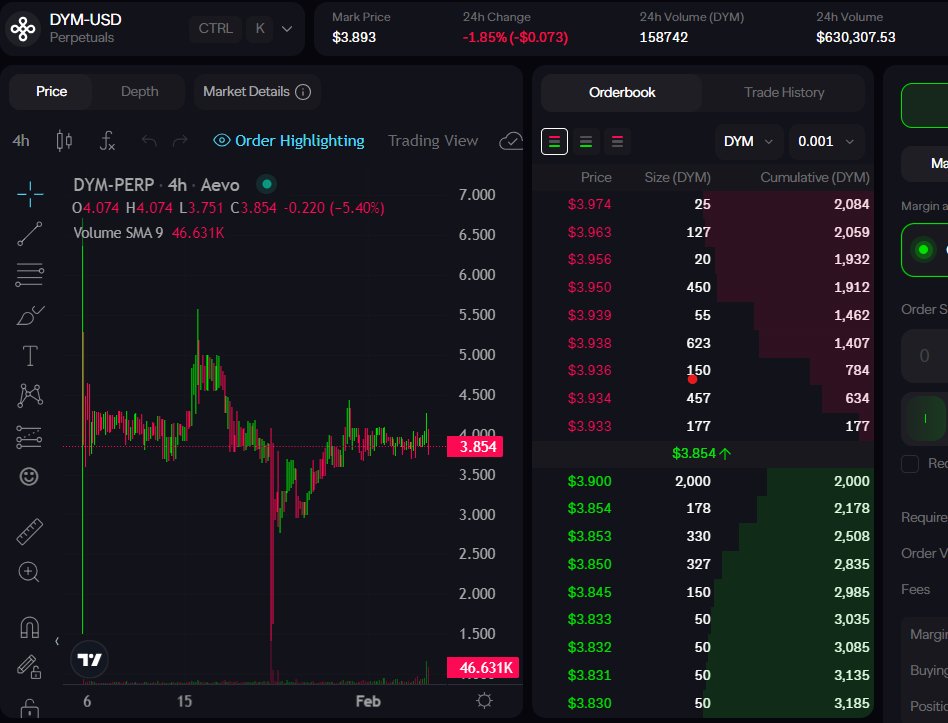Viewport: 948px width, 723px height.
Task: Select the ruler measure tool
Action: point(29,531)
